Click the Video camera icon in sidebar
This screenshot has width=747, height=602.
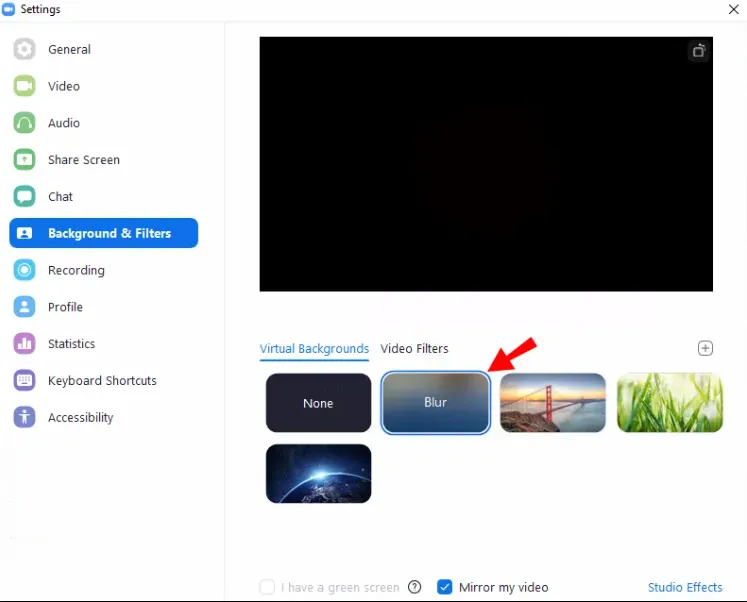(x=24, y=86)
